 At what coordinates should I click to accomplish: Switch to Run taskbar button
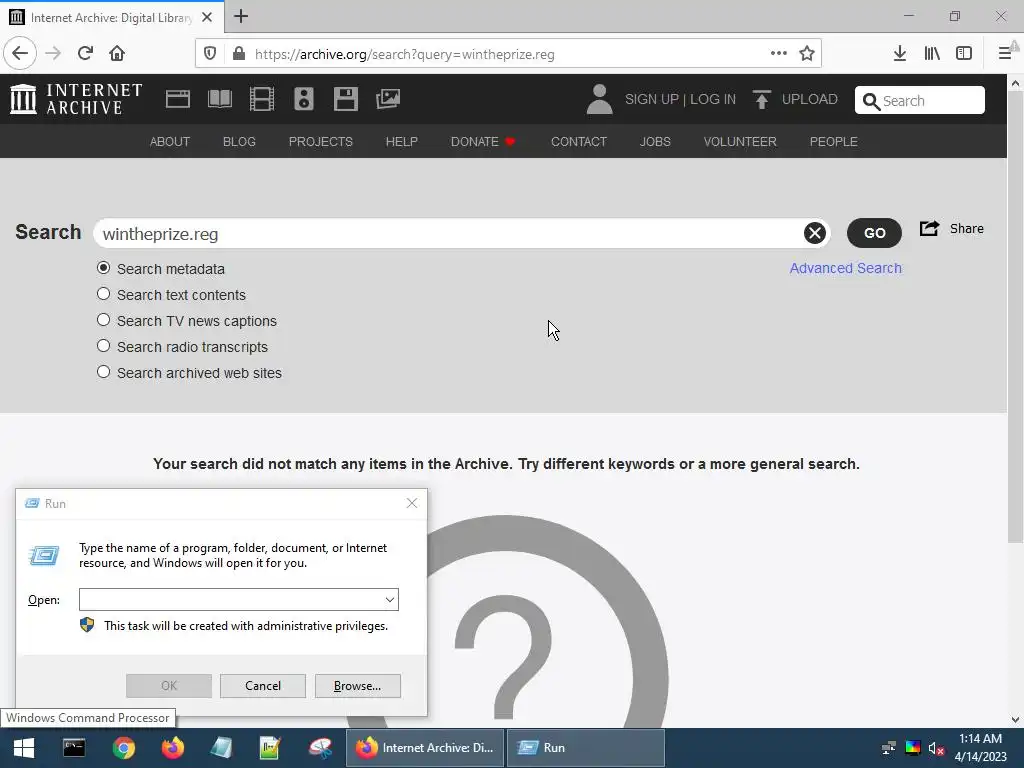click(586, 748)
